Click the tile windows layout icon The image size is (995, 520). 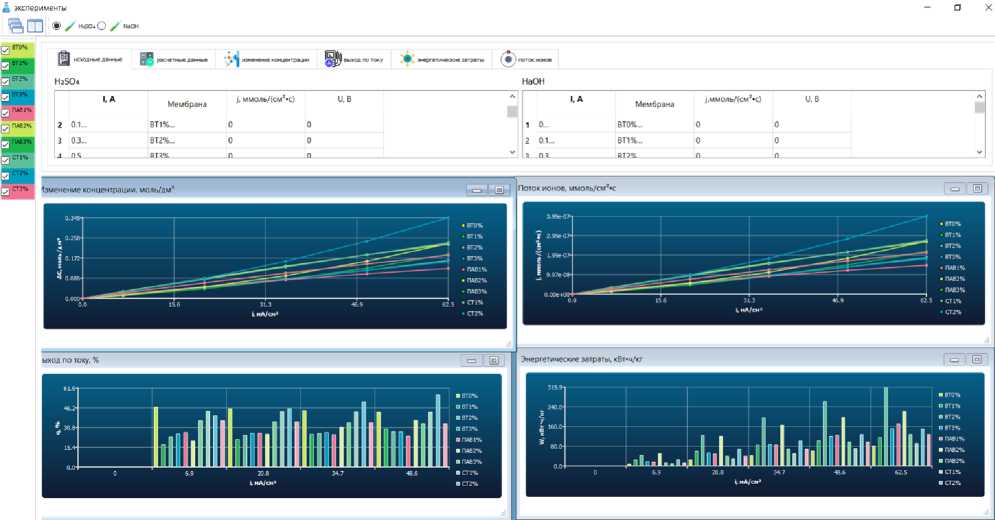click(35, 26)
